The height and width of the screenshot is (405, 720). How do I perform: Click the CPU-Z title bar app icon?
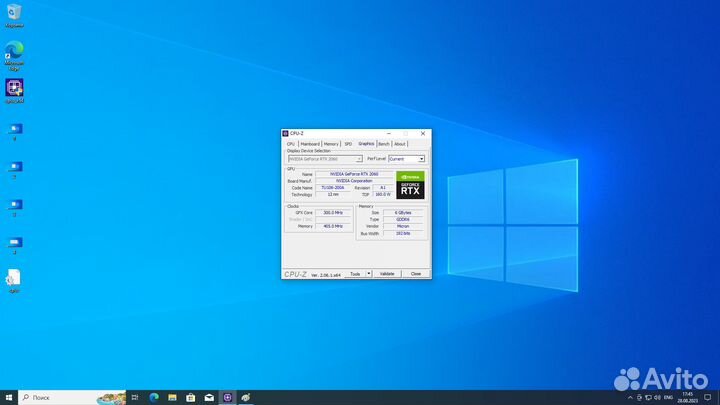pos(285,133)
